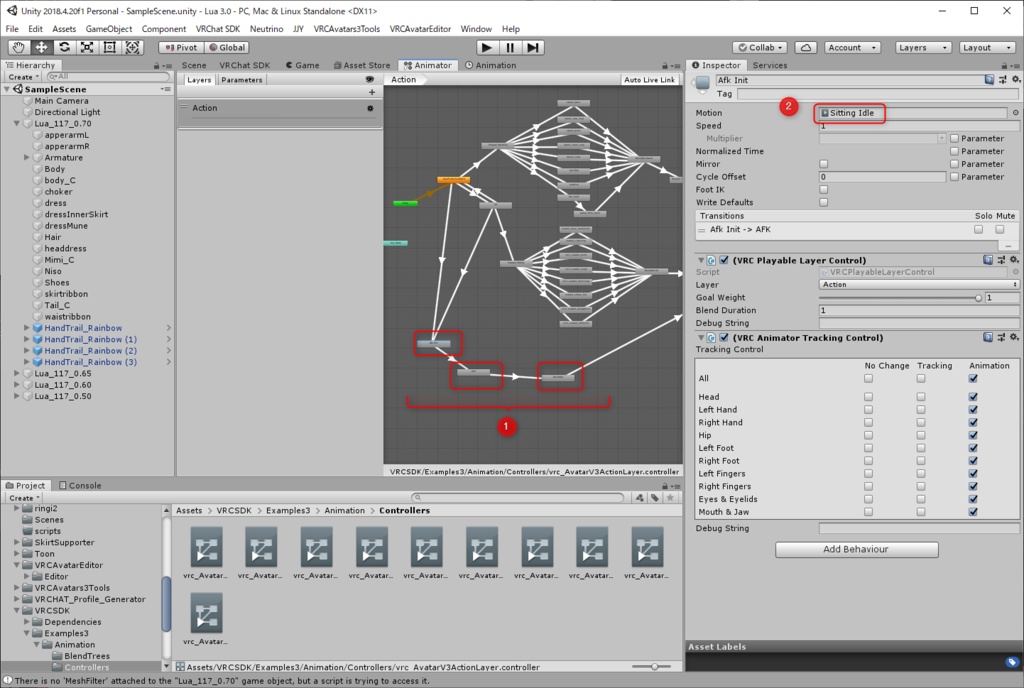1024x688 pixels.
Task: Toggle Auto Live Link button
Action: point(649,80)
